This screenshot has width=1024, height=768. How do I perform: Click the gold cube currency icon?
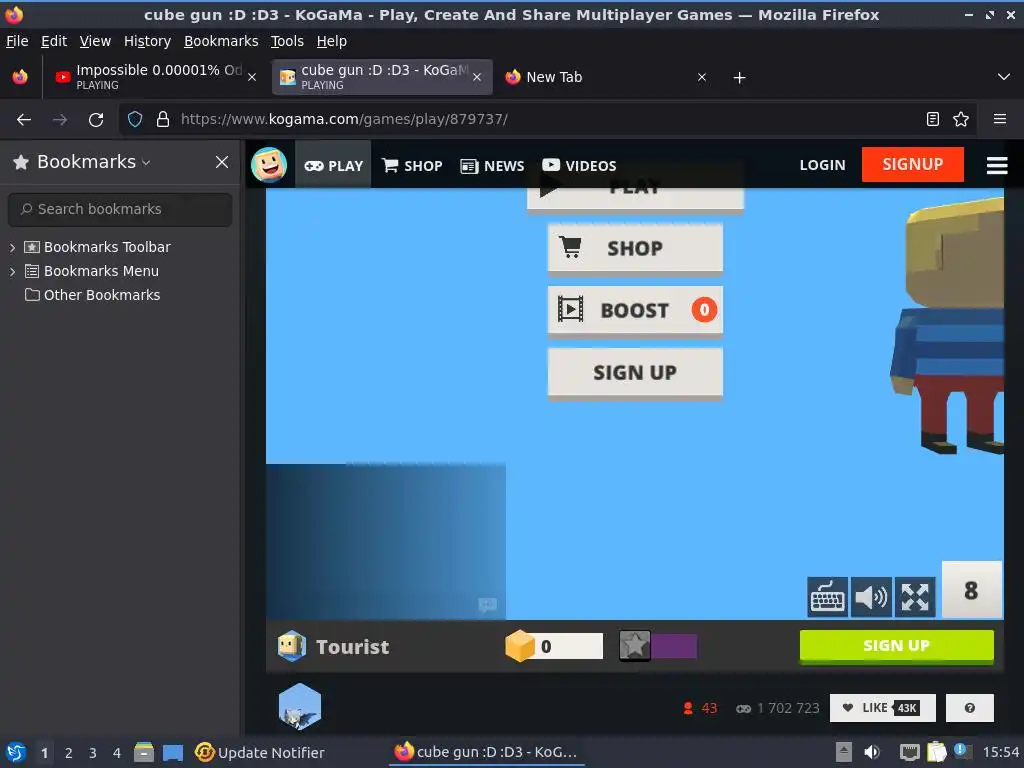[x=520, y=646]
